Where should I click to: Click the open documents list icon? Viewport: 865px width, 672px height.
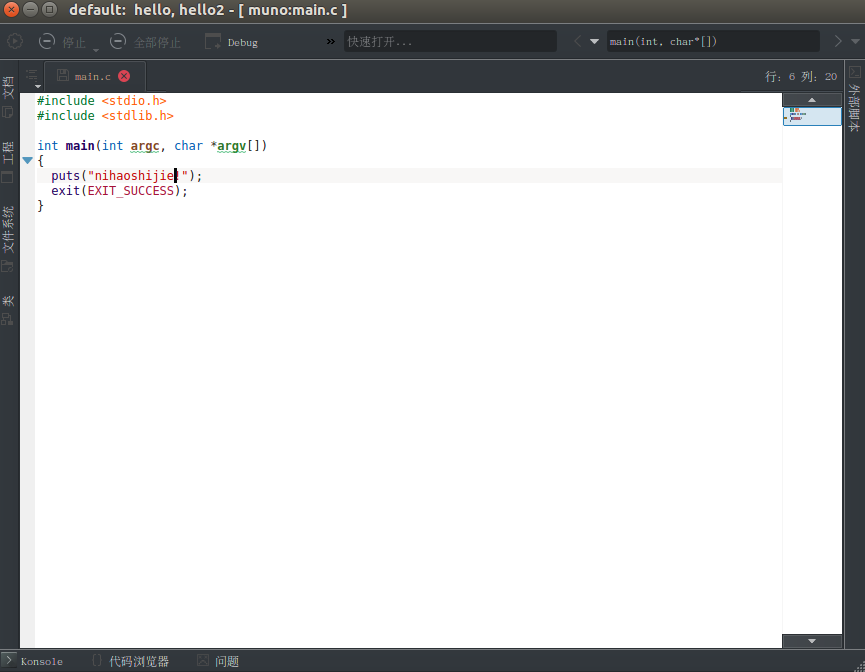[33, 77]
